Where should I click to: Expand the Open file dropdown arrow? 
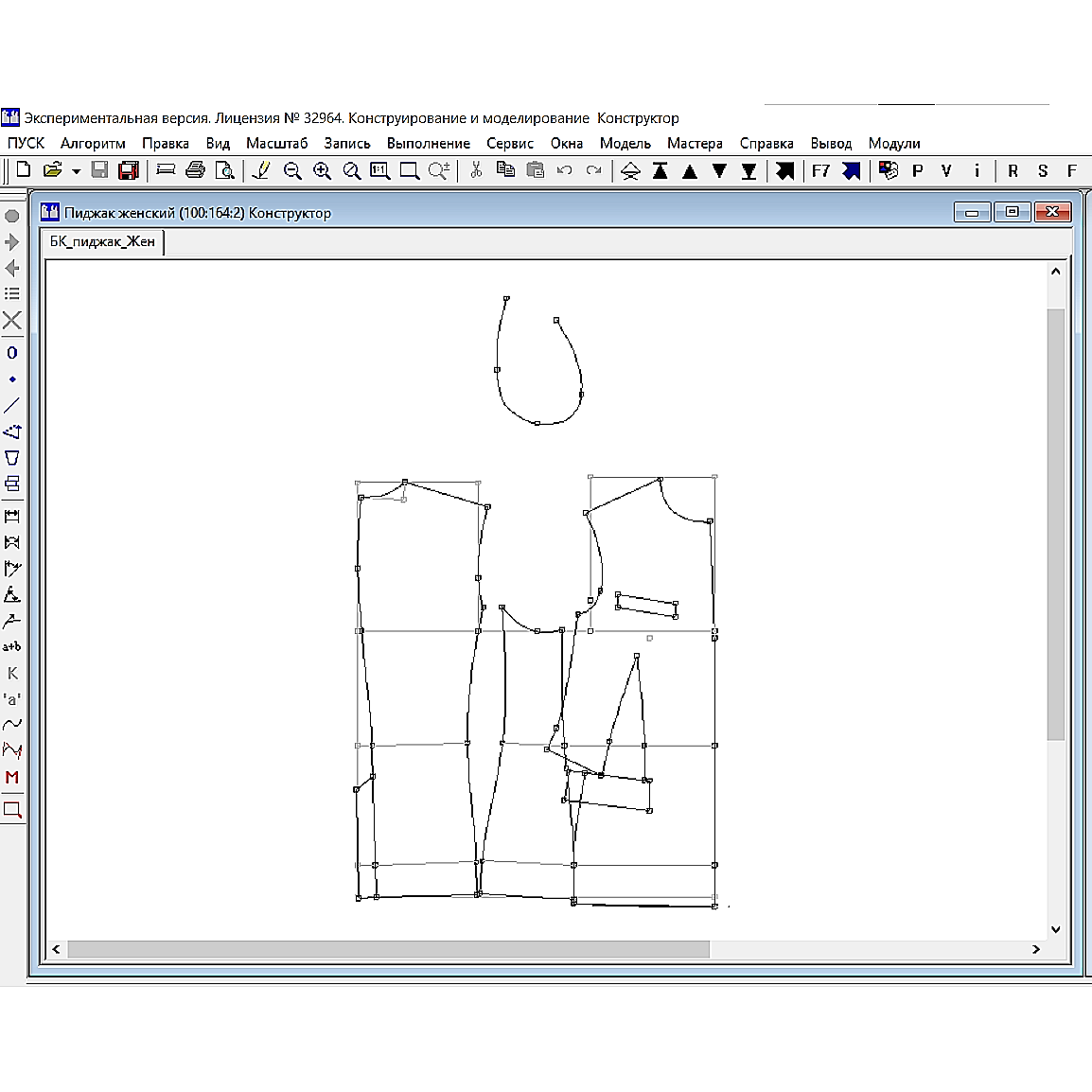pos(76,171)
